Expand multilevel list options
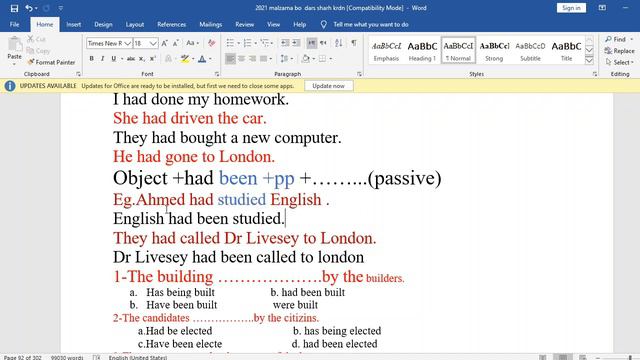 (x=273, y=43)
